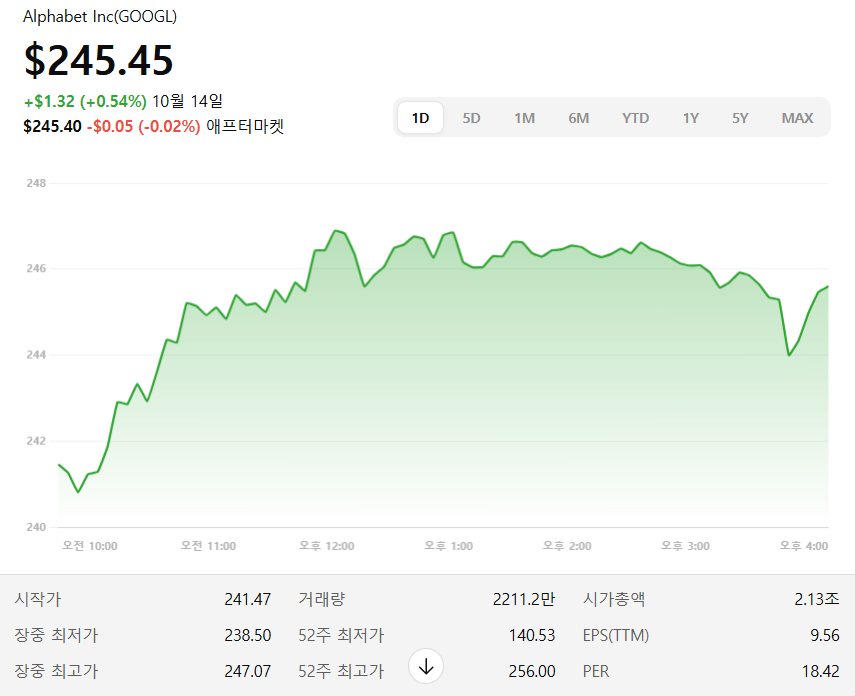Select the YTD range tab
The height and width of the screenshot is (696, 855).
[x=635, y=118]
